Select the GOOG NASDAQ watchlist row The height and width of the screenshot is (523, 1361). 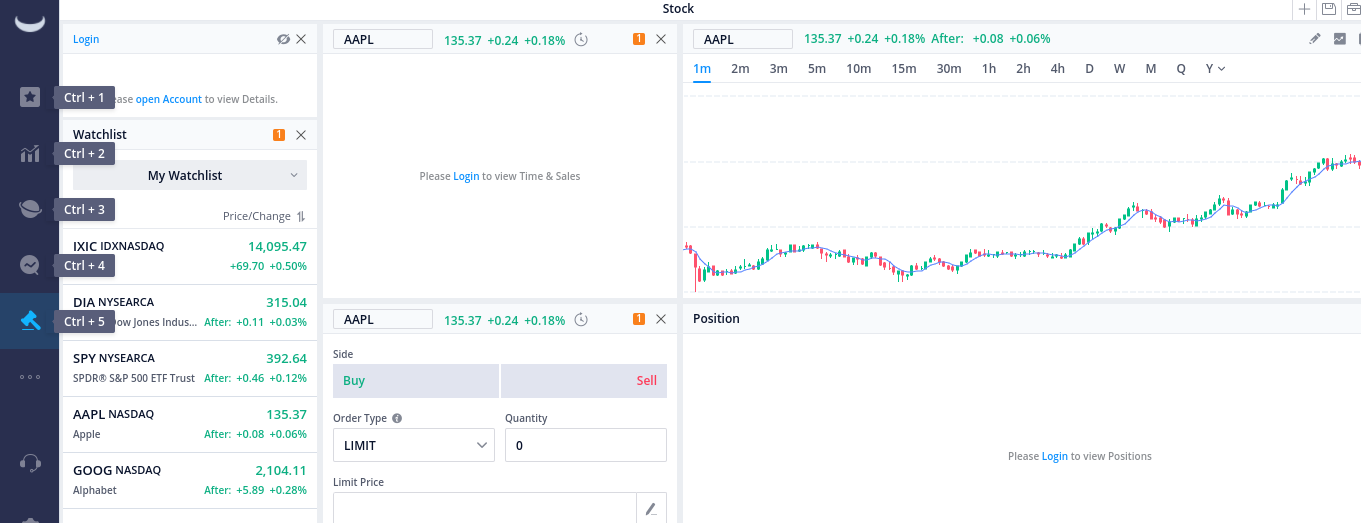(190, 480)
